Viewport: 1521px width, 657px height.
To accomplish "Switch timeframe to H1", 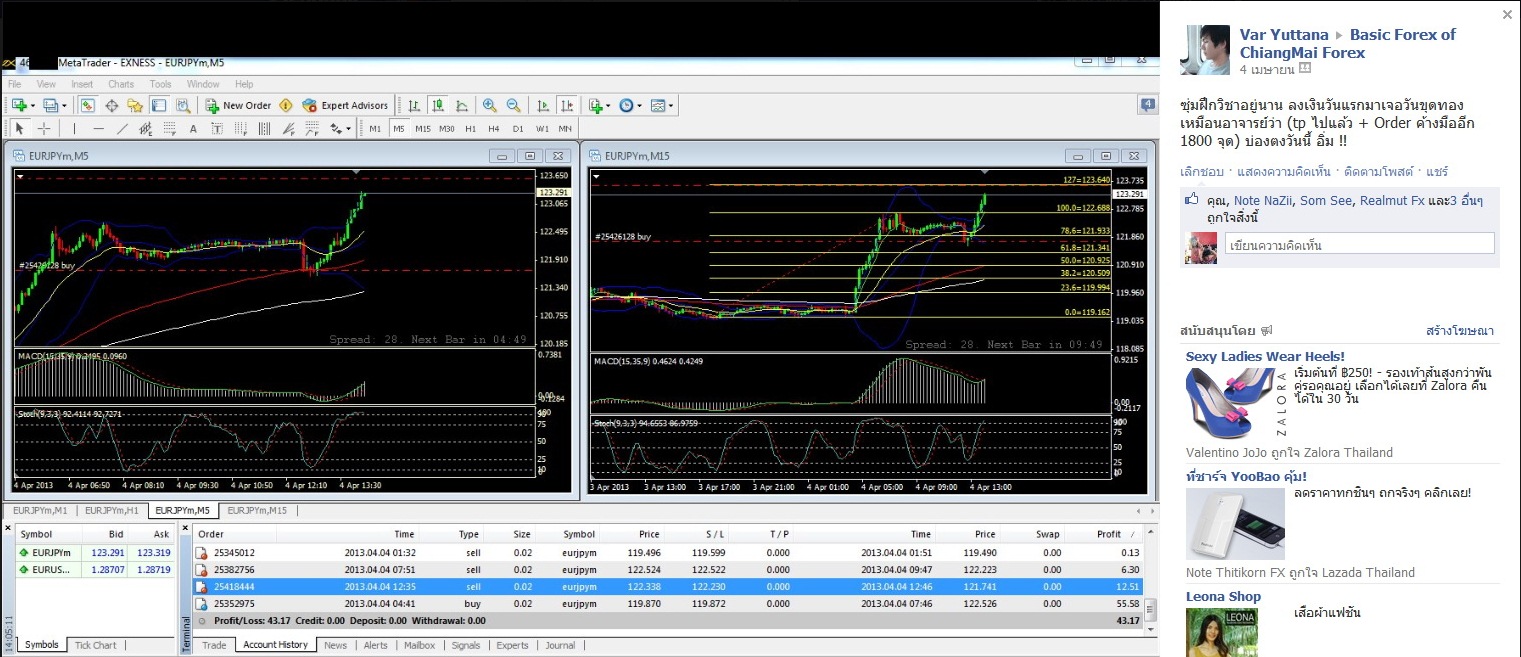I will pyautogui.click(x=470, y=129).
